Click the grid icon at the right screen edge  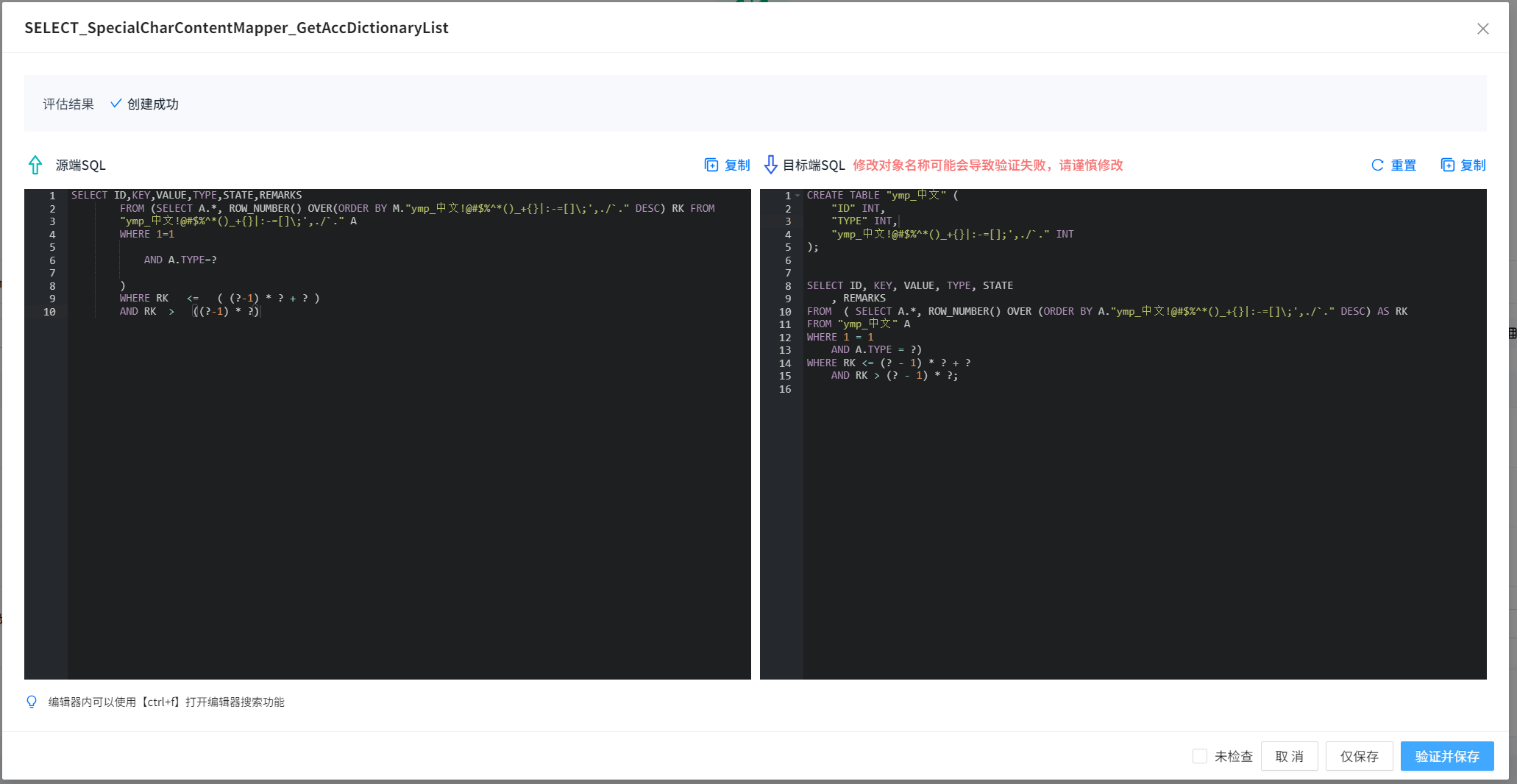1512,333
